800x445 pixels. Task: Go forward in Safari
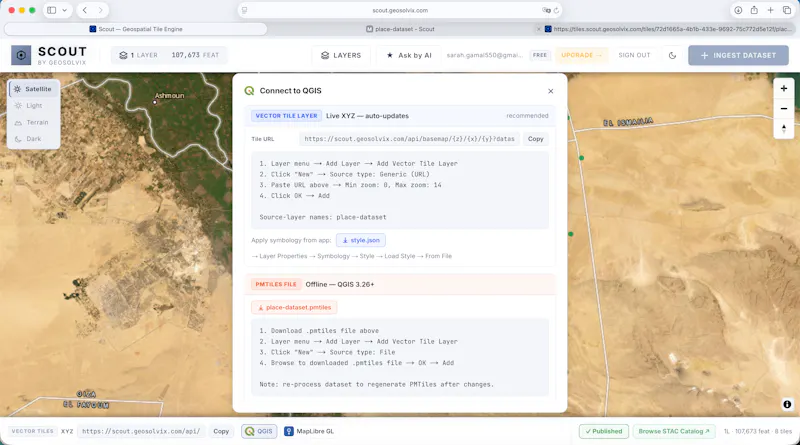(101, 10)
